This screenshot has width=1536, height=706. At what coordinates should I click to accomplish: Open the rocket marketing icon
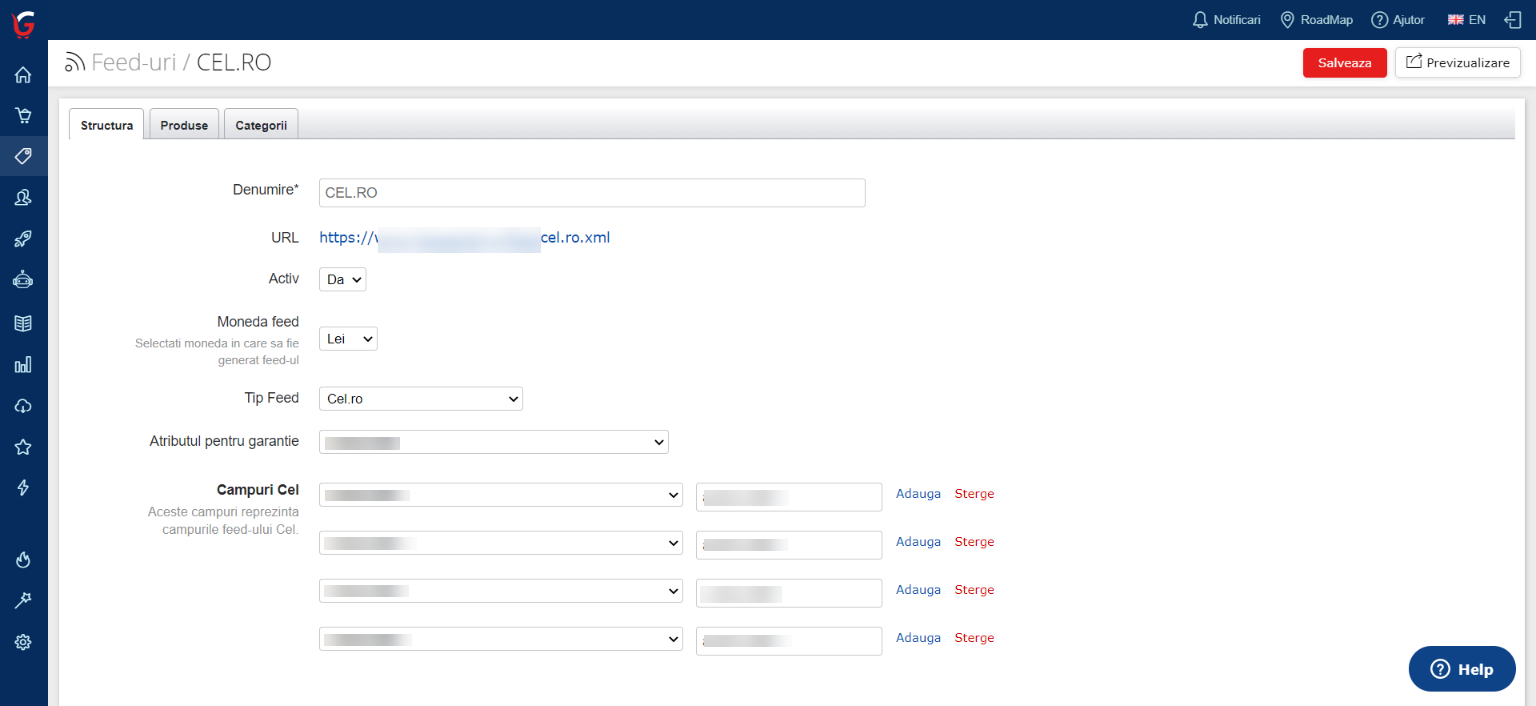(x=23, y=239)
